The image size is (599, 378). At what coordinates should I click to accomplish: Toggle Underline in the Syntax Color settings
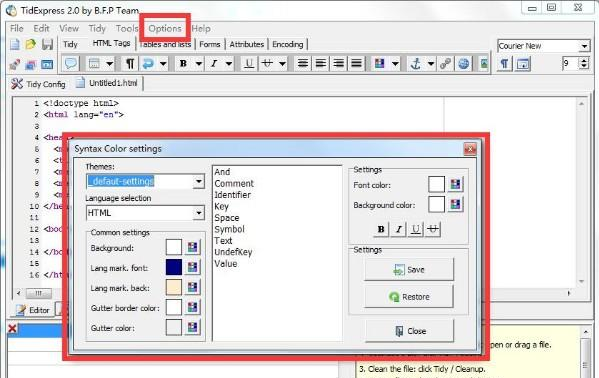tap(416, 229)
